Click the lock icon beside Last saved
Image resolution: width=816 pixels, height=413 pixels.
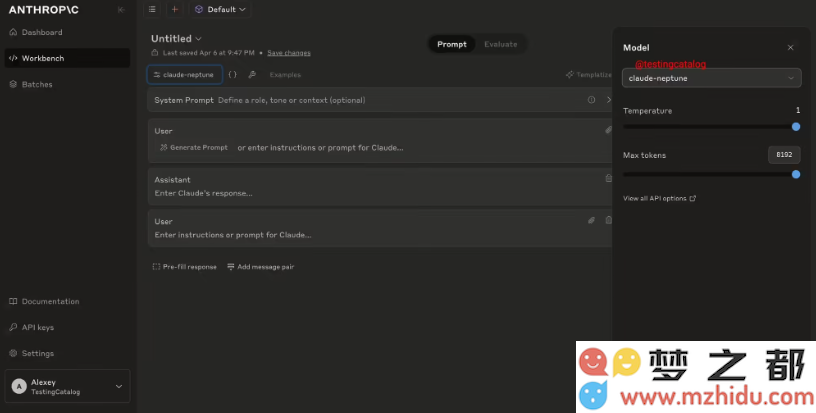point(155,53)
